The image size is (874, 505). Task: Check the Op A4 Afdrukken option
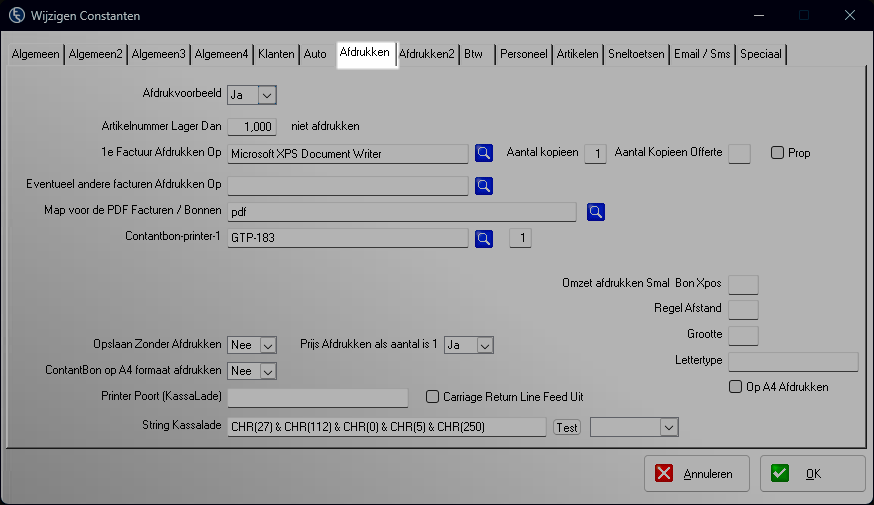tap(735, 387)
